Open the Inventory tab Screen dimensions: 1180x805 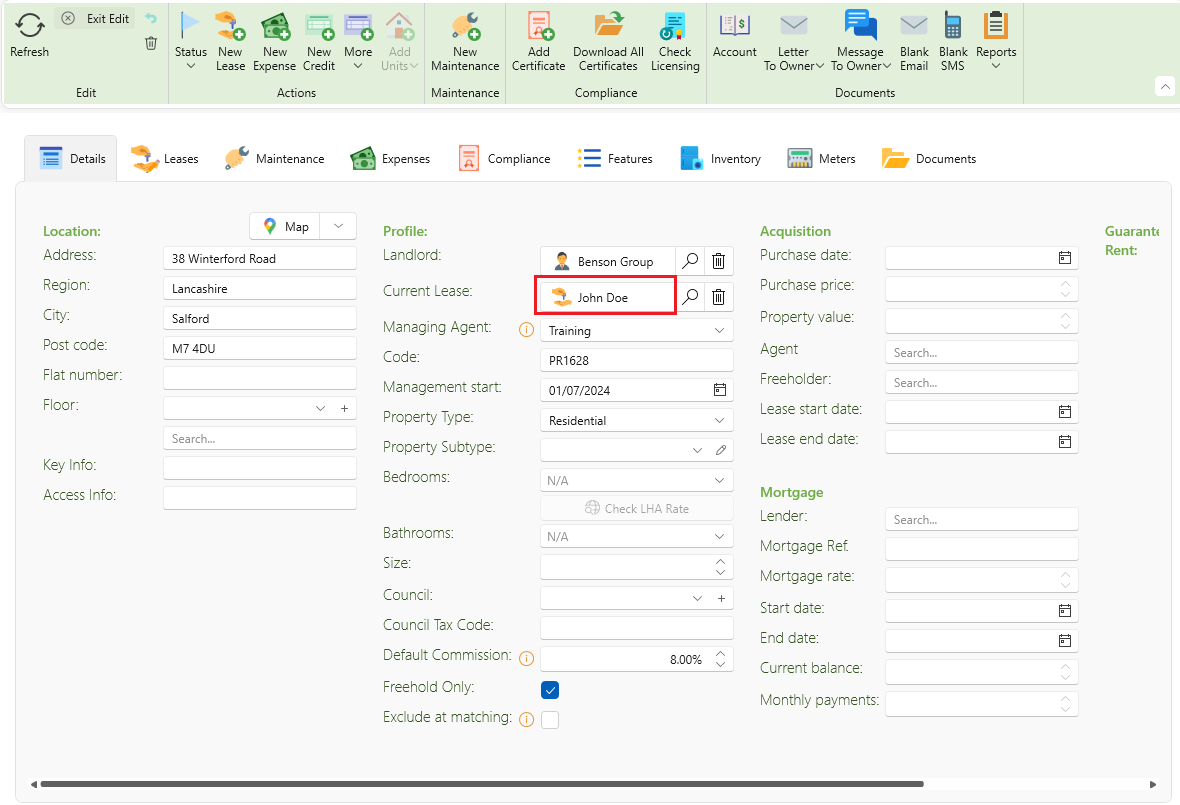point(720,159)
